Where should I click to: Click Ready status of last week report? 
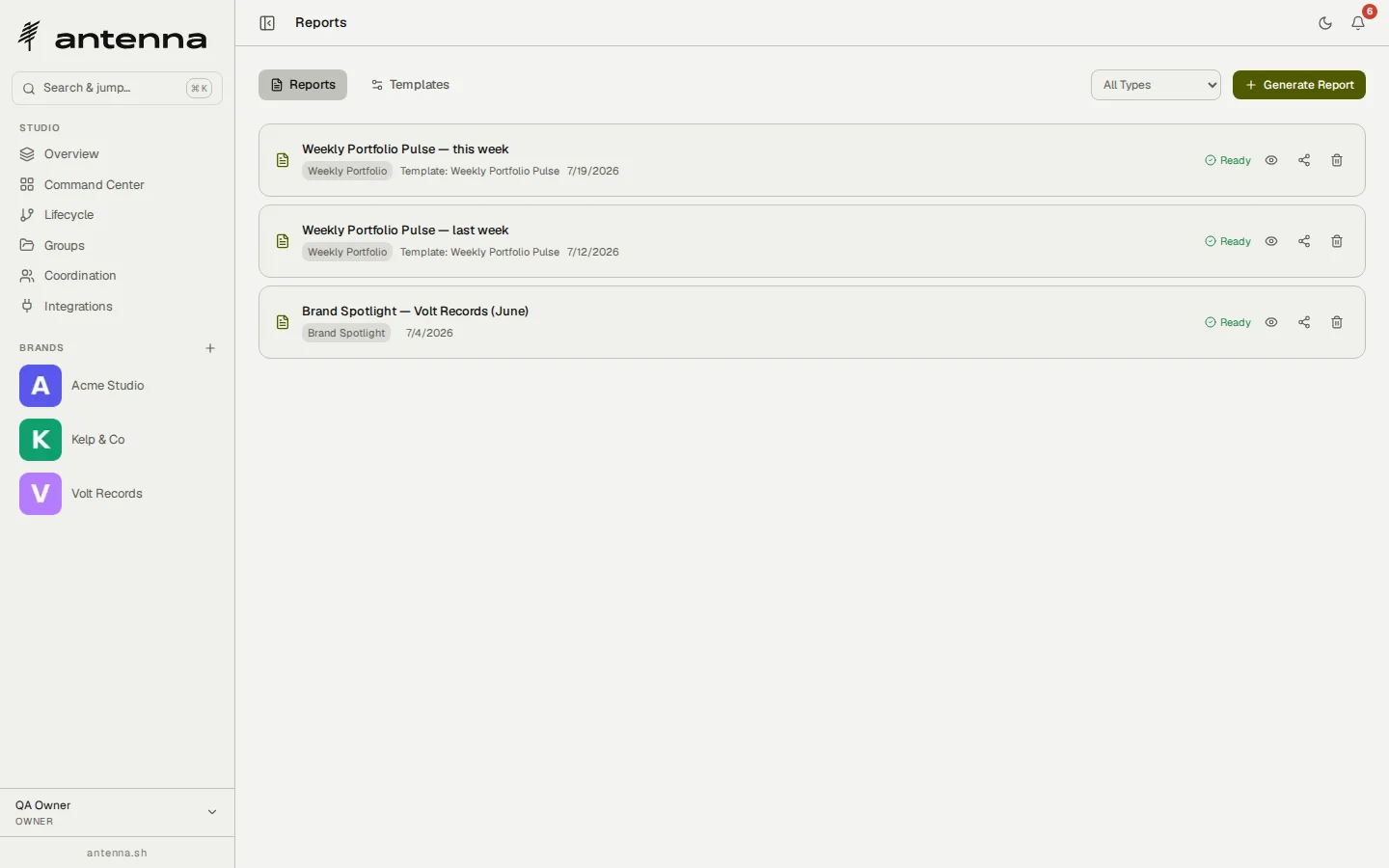(x=1228, y=241)
